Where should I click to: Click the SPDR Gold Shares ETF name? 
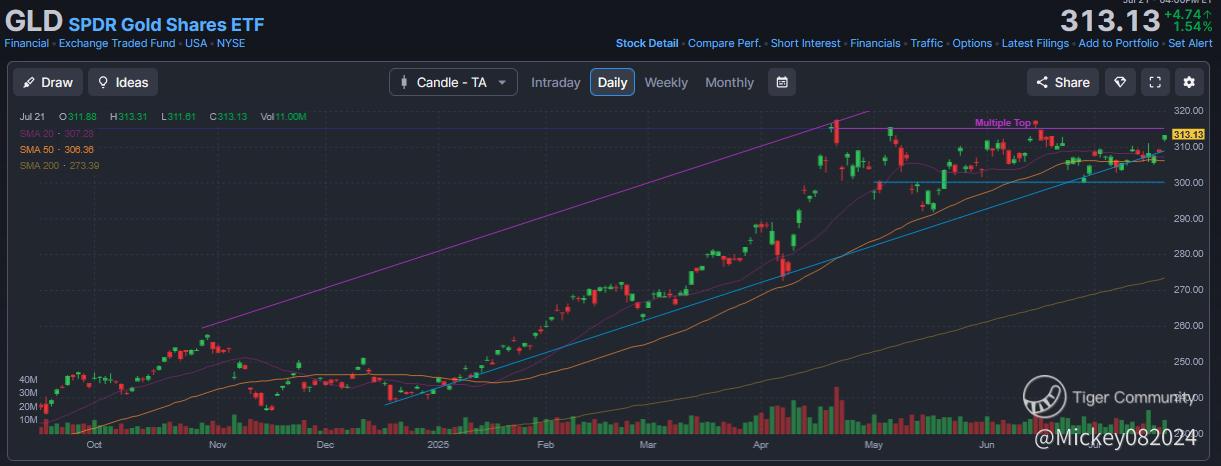166,23
